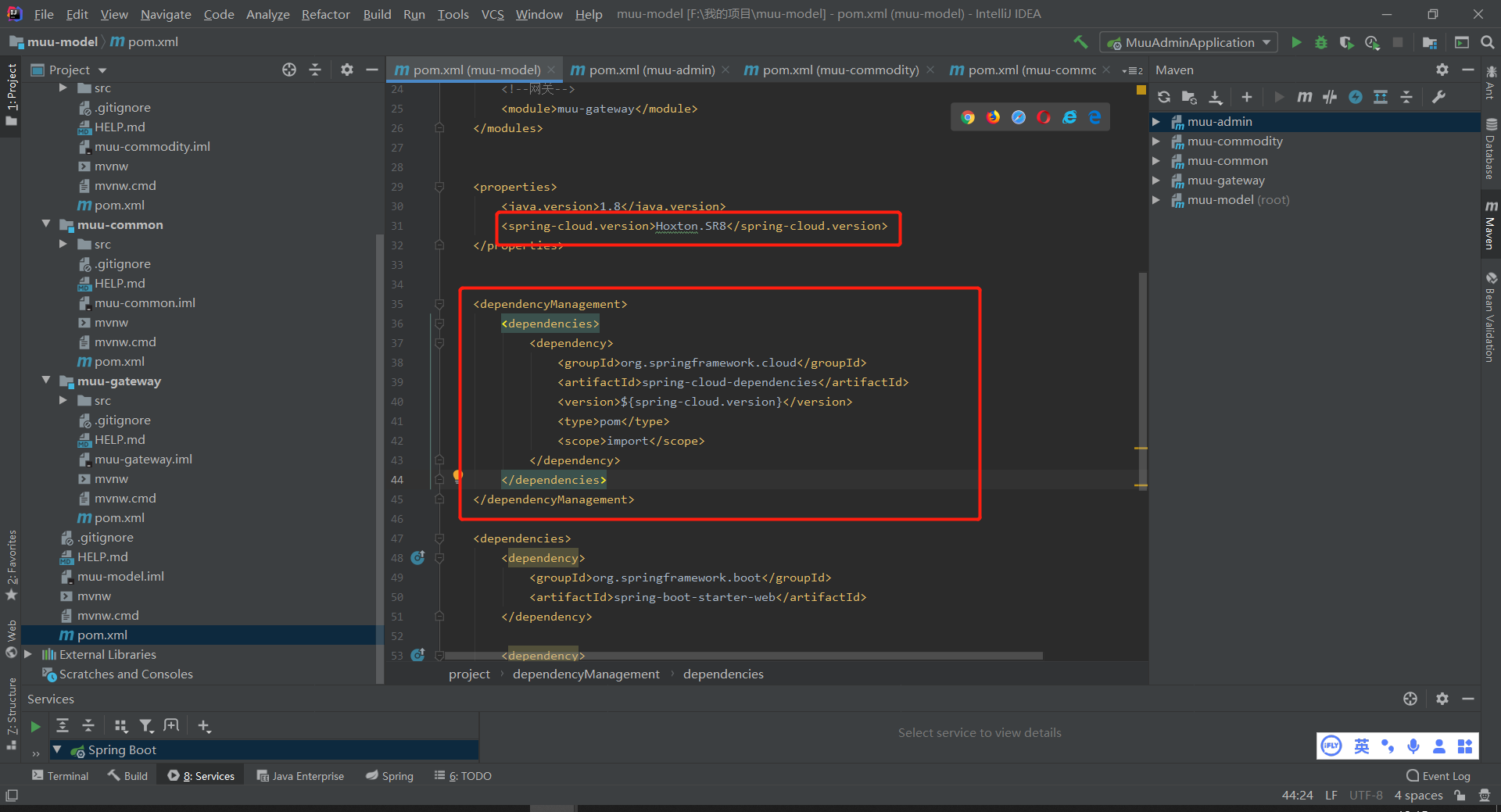Expand muu-commodity in Maven panel
The width and height of the screenshot is (1501, 812).
coord(1155,141)
